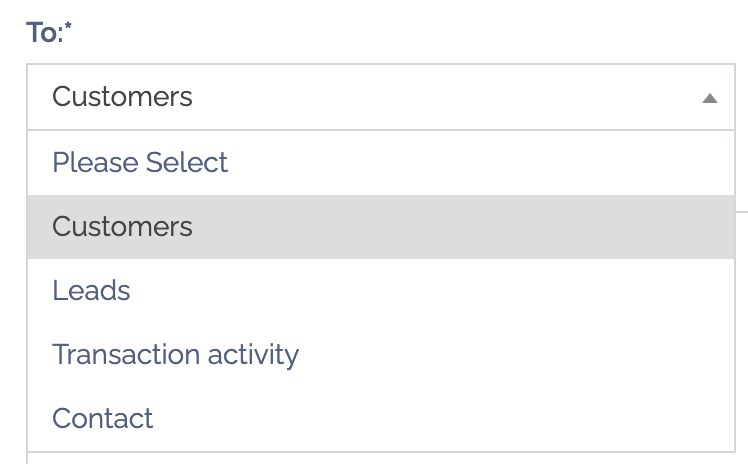Toggle the dropdown using the gray triangle
This screenshot has width=748, height=464.
point(709,98)
